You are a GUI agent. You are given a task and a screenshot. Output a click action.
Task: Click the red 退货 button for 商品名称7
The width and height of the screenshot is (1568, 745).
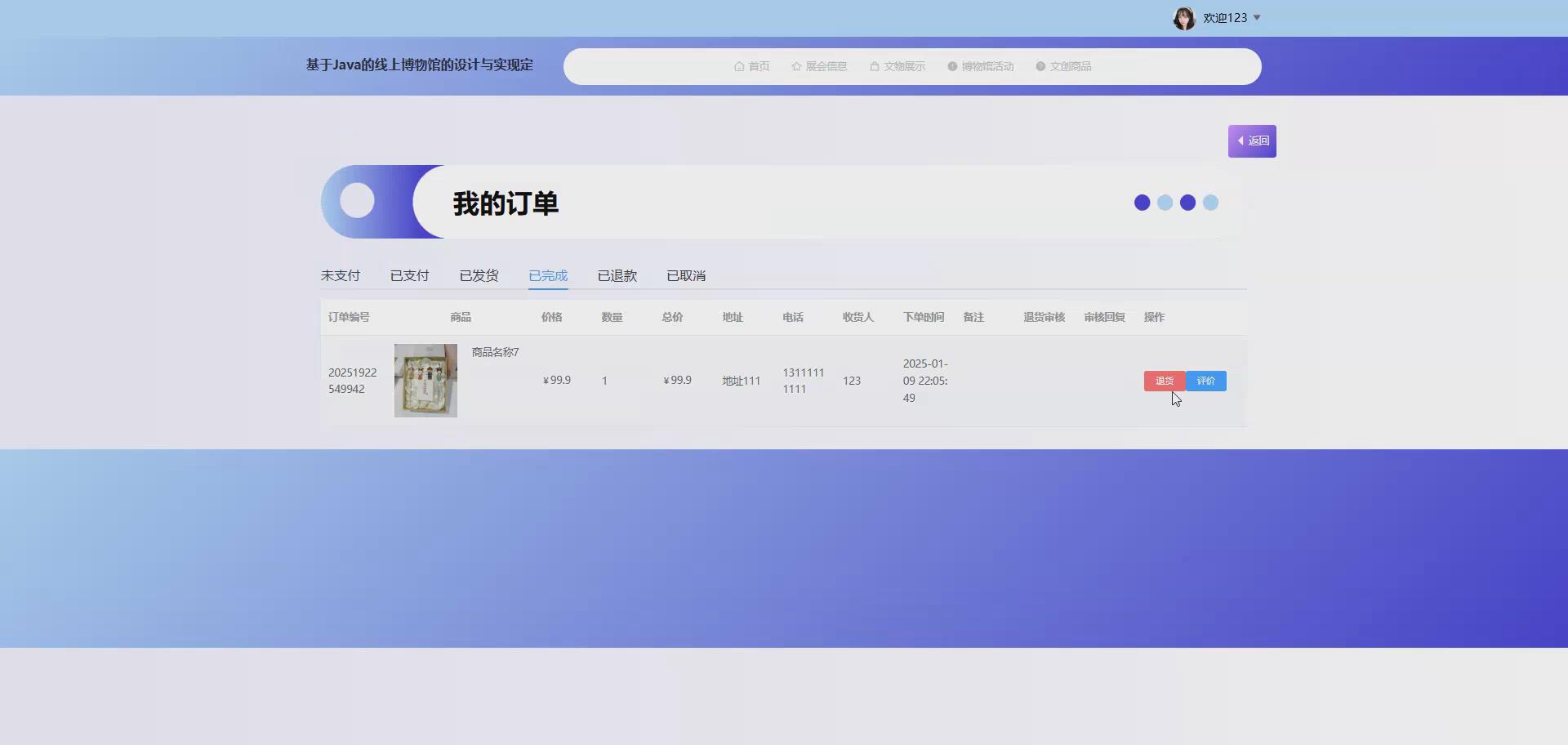[1164, 381]
